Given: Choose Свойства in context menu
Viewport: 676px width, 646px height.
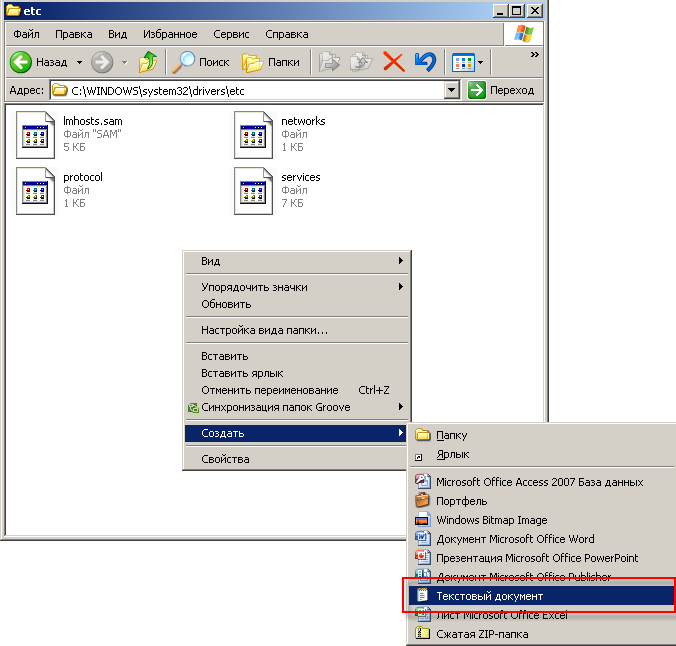Looking at the screenshot, I should pos(297,459).
